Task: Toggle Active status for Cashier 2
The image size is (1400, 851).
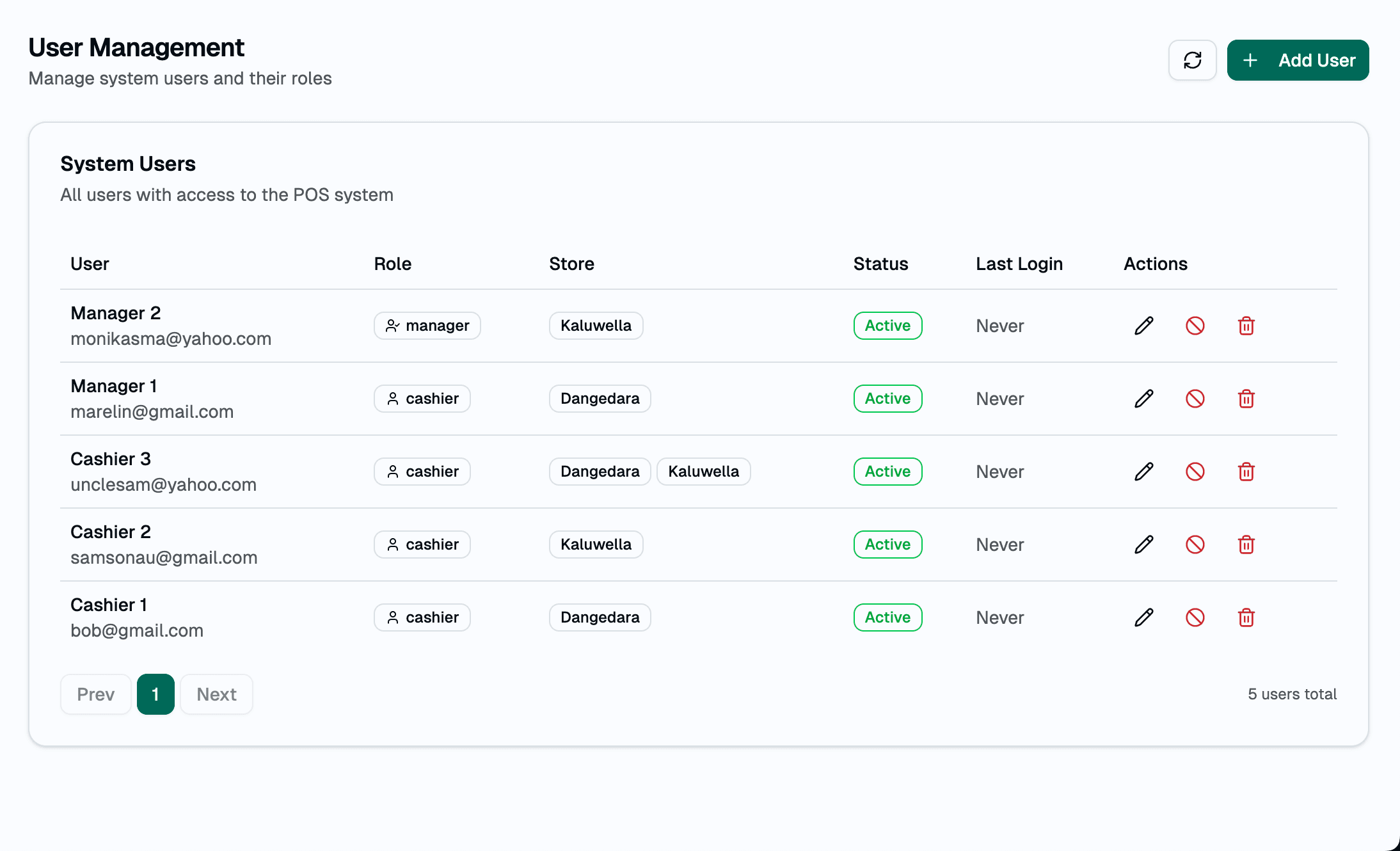Action: pyautogui.click(x=887, y=545)
